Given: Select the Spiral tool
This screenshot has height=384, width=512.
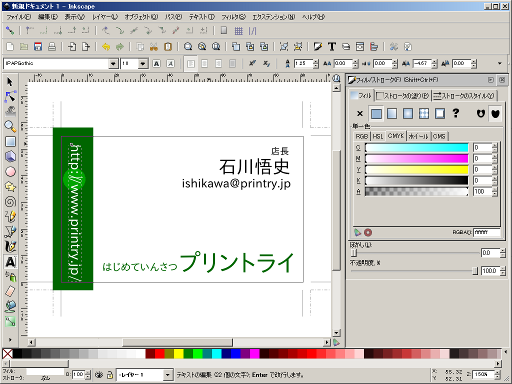Looking at the screenshot, I should [x=10, y=202].
